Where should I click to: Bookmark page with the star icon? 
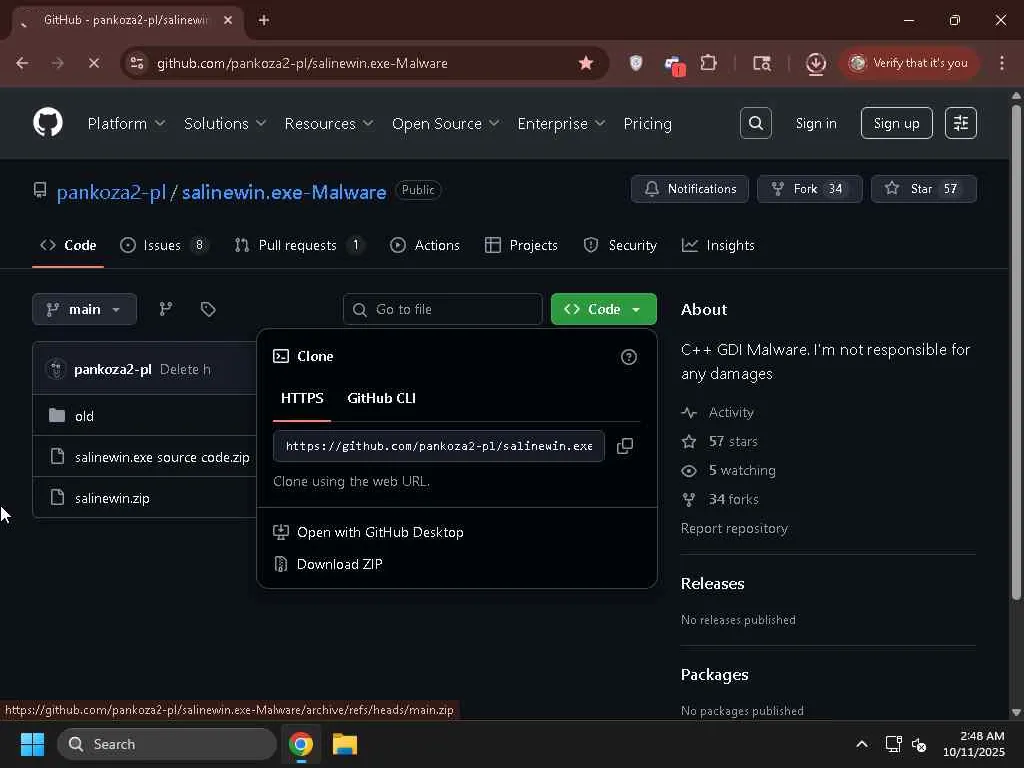pos(586,63)
